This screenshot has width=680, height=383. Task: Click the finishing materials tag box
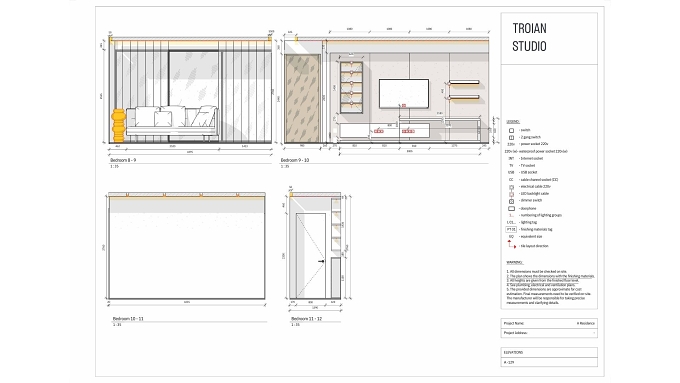511,229
